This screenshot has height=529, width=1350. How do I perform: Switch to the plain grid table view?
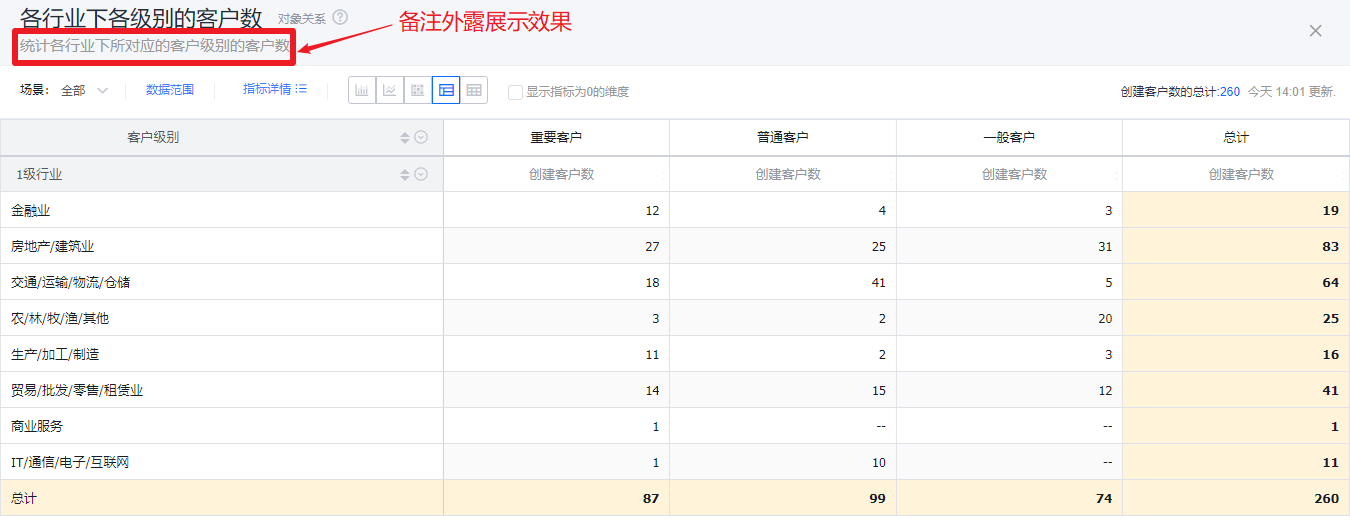click(x=474, y=91)
